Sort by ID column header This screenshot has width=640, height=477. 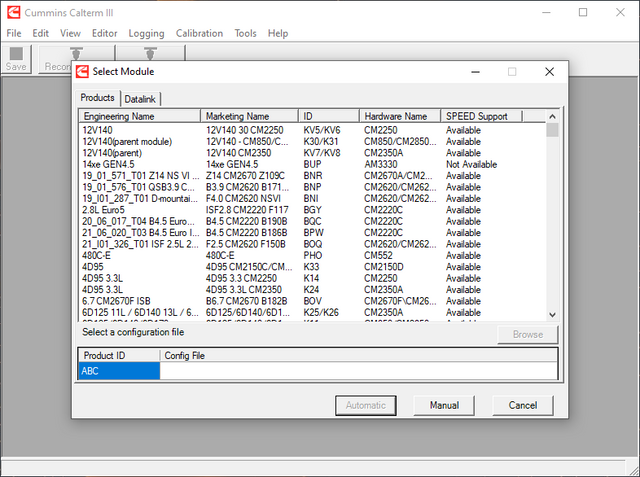coord(329,116)
